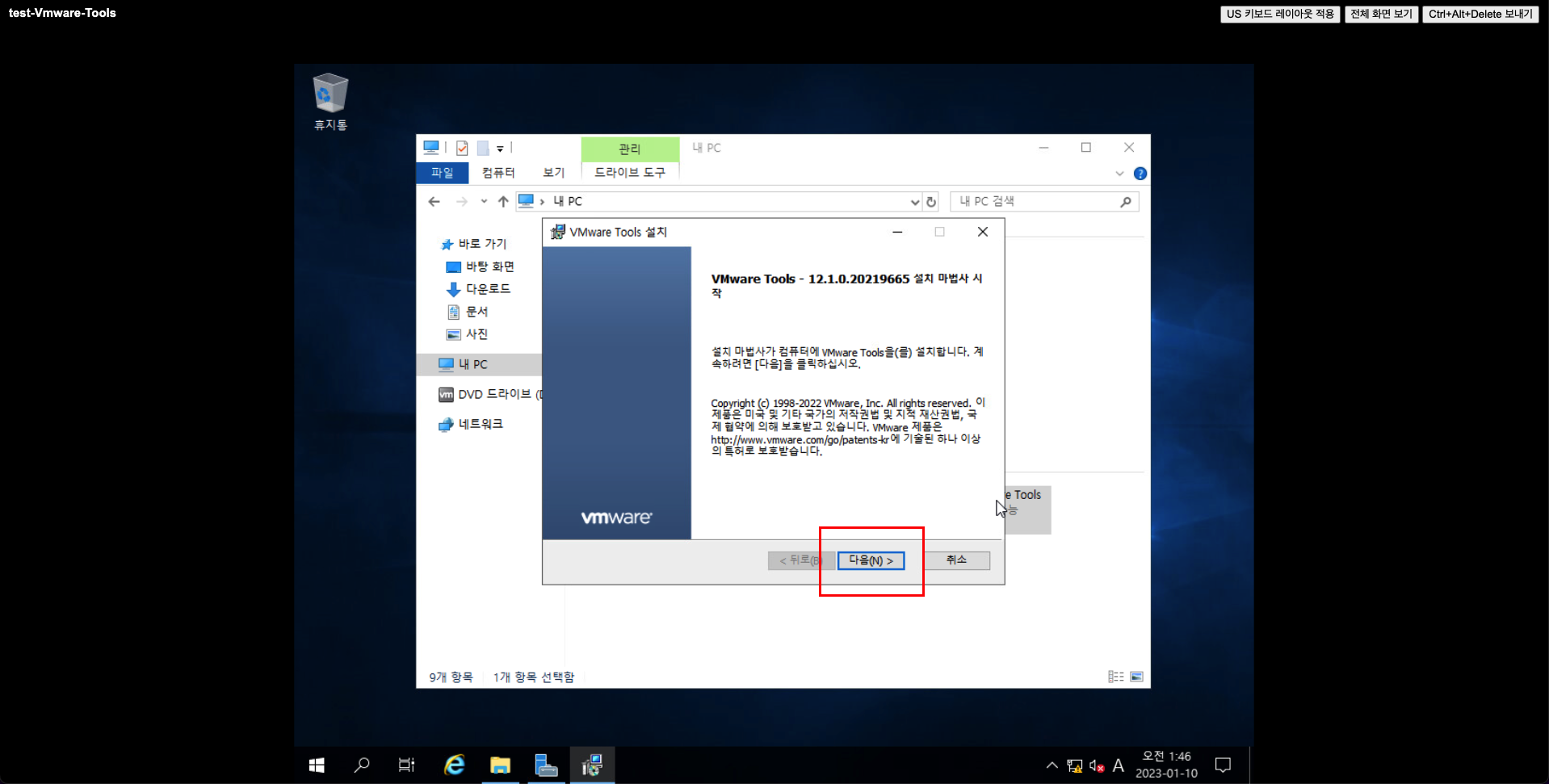Viewport: 1549px width, 784px height.
Task: Open the notification center icon
Action: pos(1224,765)
